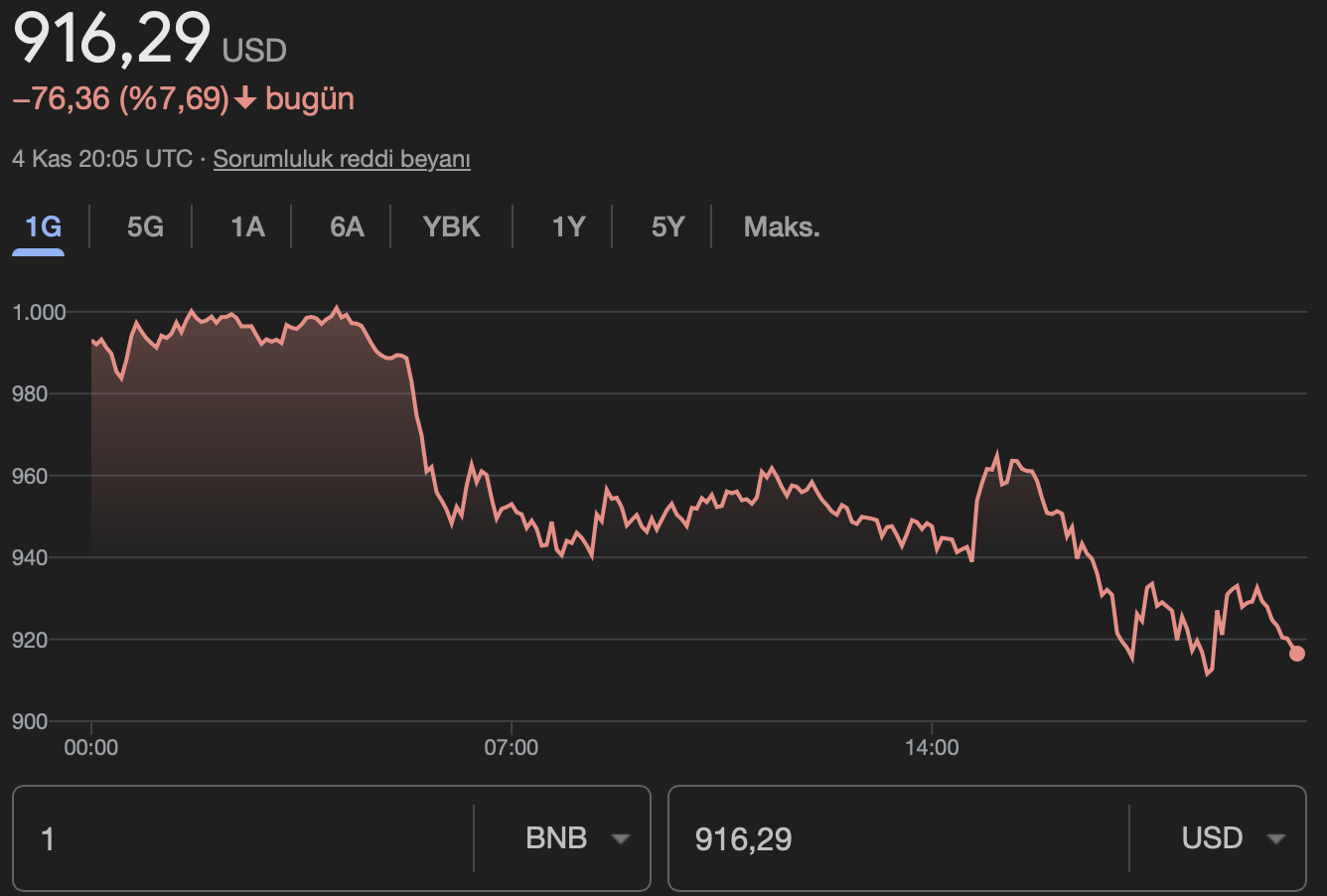Open the BNB currency dropdown
1327x896 pixels.
point(574,837)
